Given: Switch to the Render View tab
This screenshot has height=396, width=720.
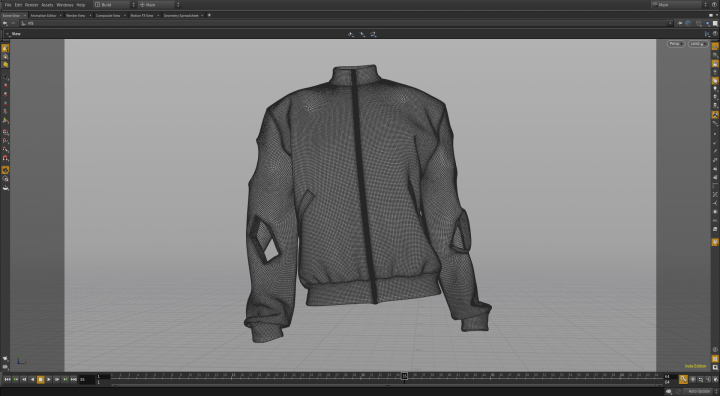Looking at the screenshot, I should point(76,15).
